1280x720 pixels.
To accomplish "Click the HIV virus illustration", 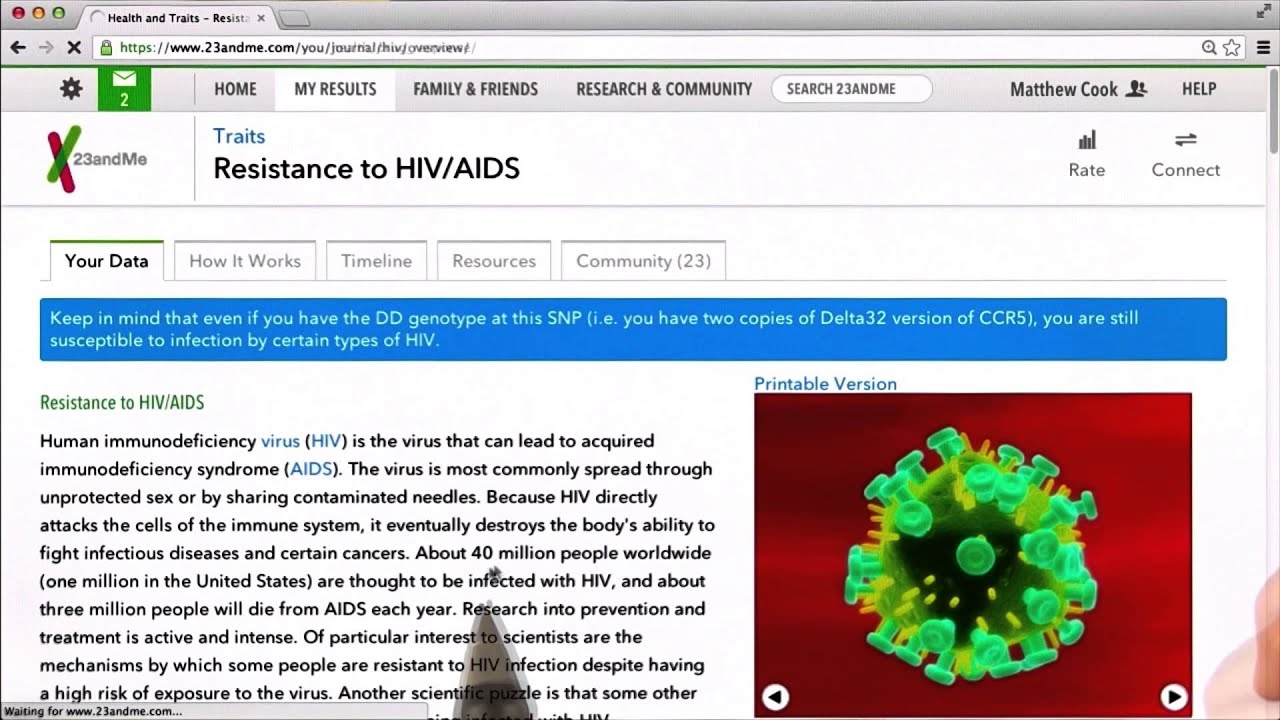I will coord(973,554).
